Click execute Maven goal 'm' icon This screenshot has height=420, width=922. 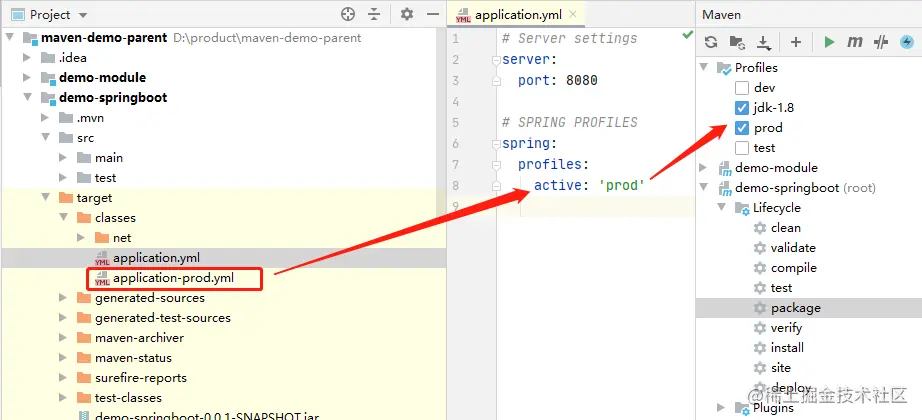(x=854, y=42)
